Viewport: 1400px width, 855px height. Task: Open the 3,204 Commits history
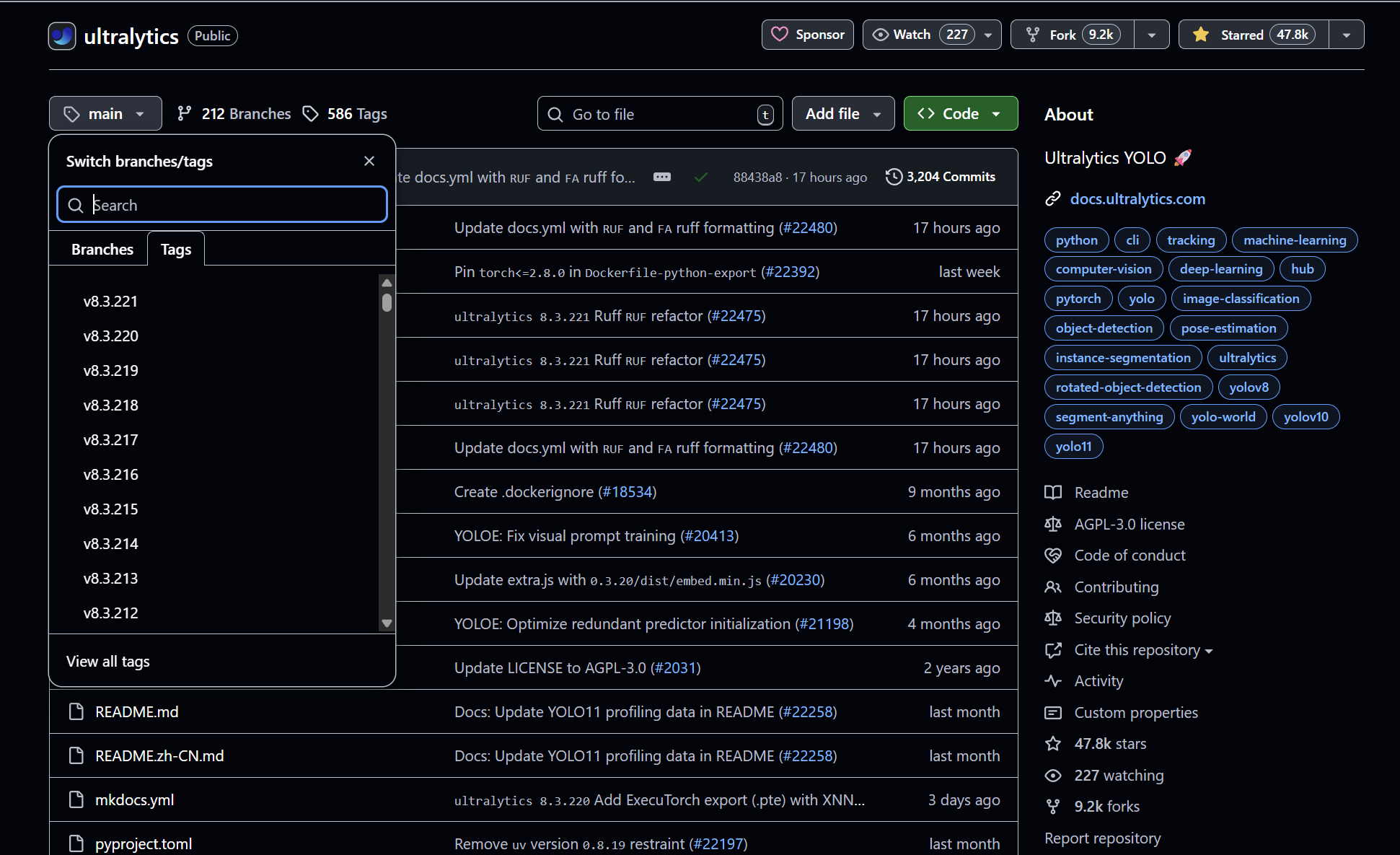941,177
